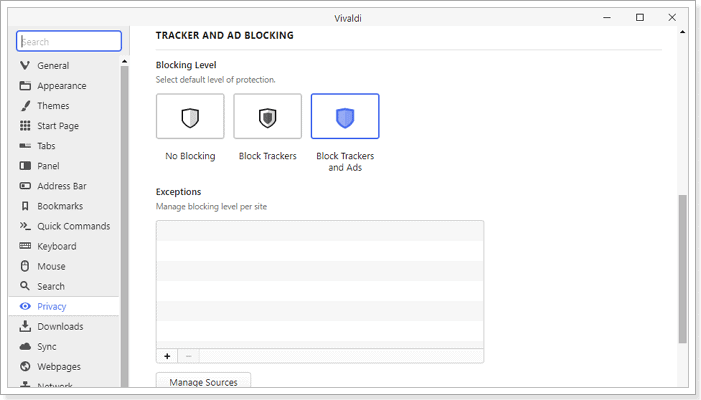Add a site exception with plus button

point(167,356)
